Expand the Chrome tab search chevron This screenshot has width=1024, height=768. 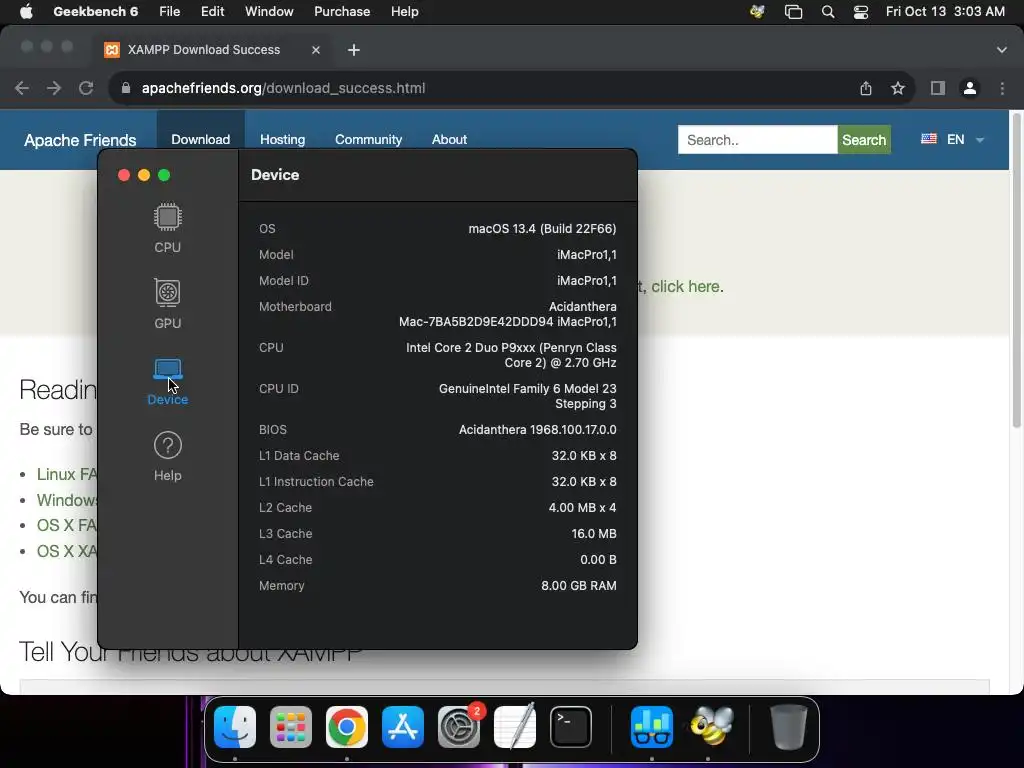[1001, 50]
